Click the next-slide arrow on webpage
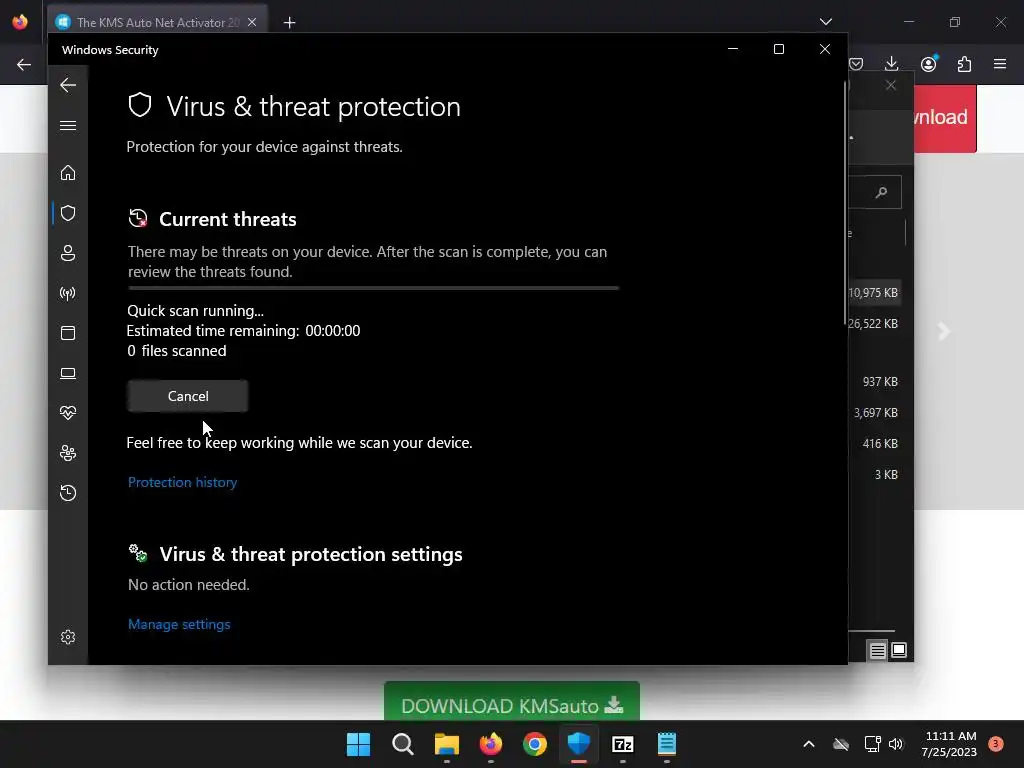The width and height of the screenshot is (1024, 768). point(944,331)
